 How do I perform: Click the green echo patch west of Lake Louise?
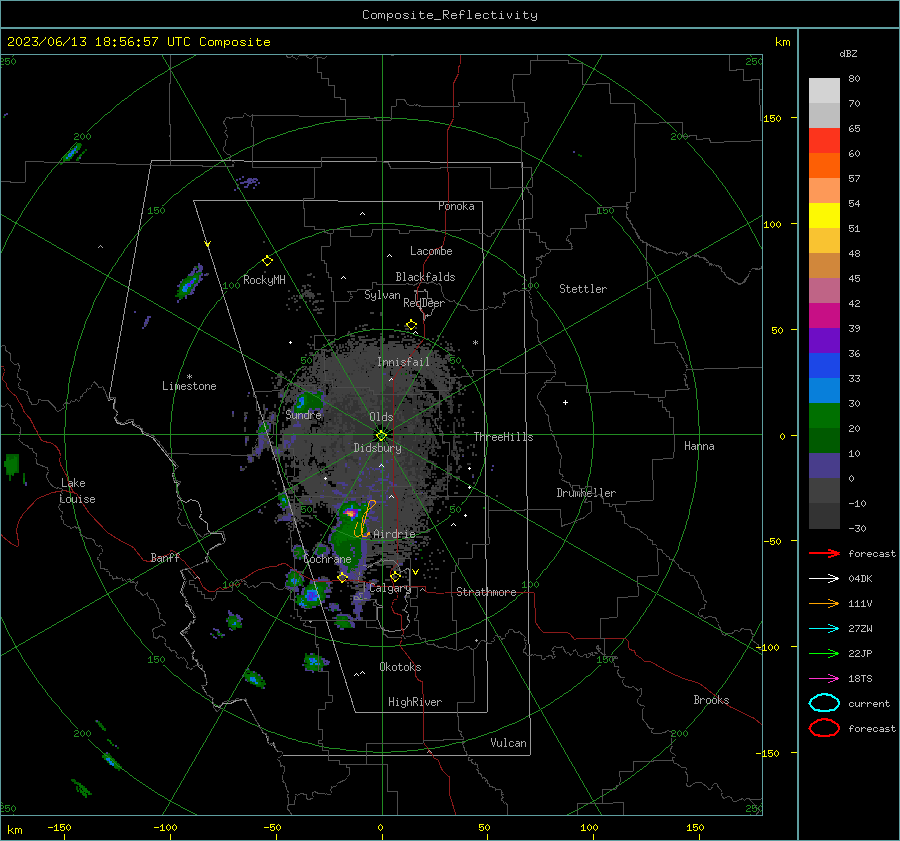point(11,466)
